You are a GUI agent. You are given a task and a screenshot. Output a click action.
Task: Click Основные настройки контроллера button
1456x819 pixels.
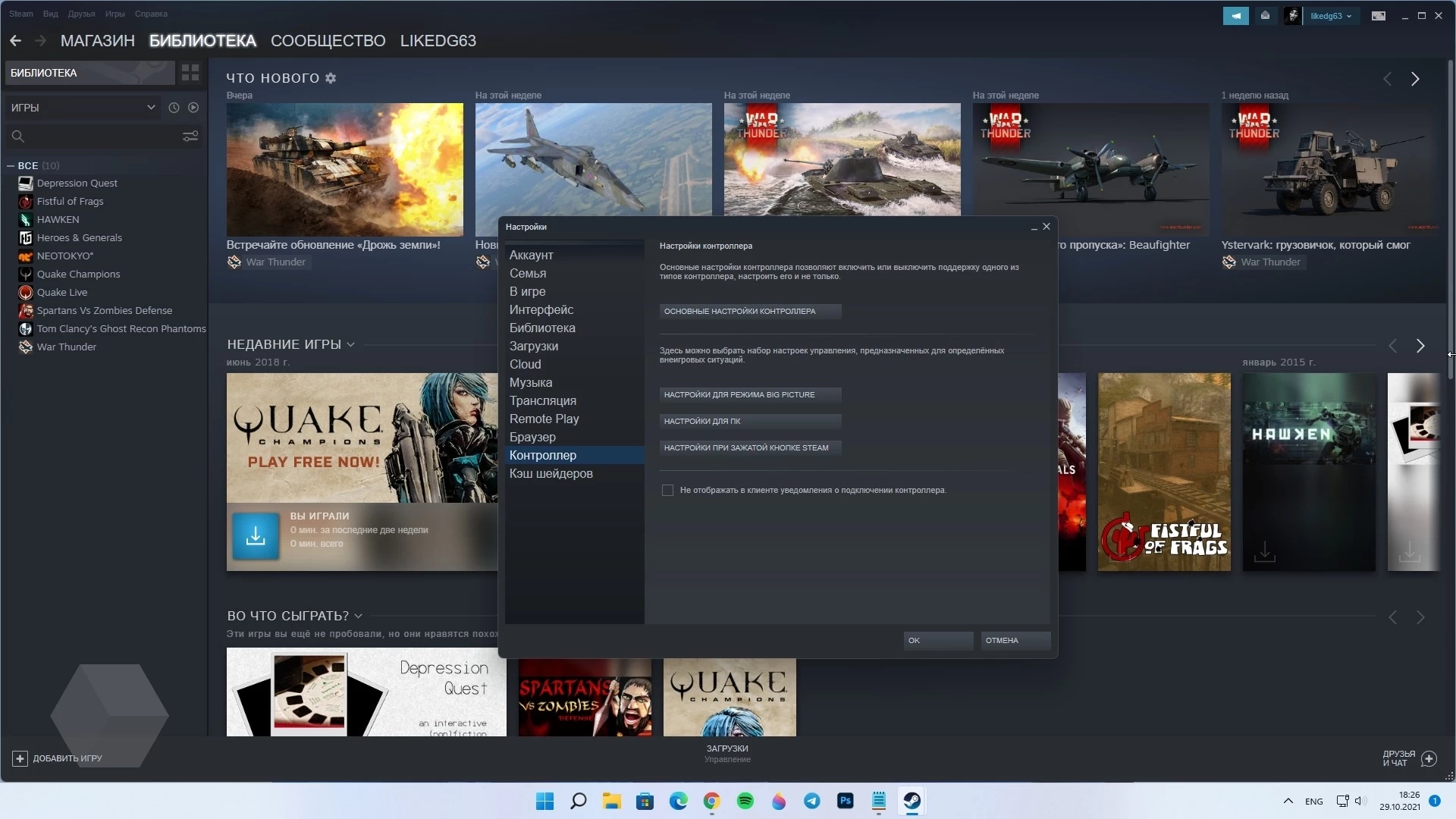(x=750, y=312)
